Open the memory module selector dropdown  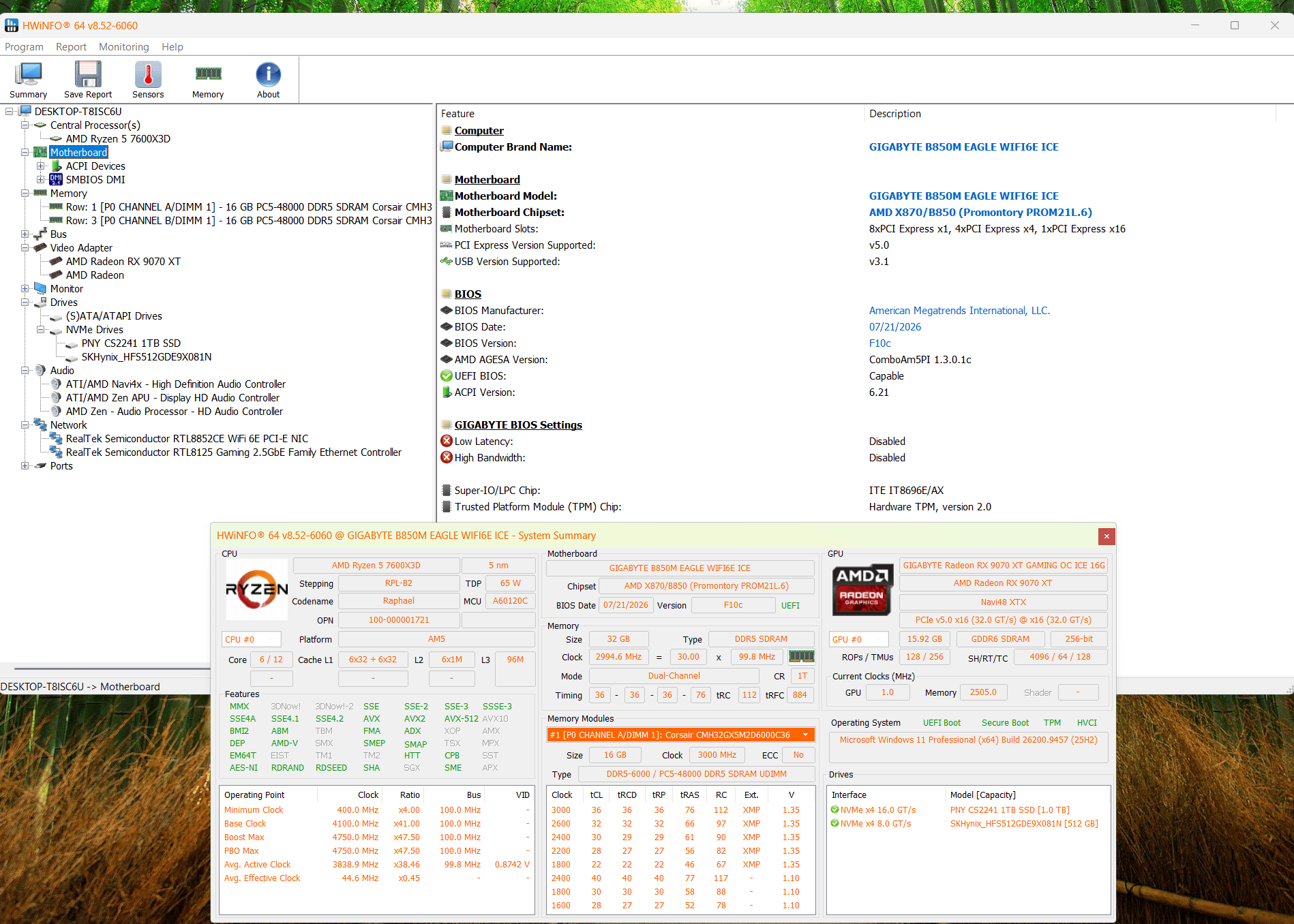[x=806, y=735]
